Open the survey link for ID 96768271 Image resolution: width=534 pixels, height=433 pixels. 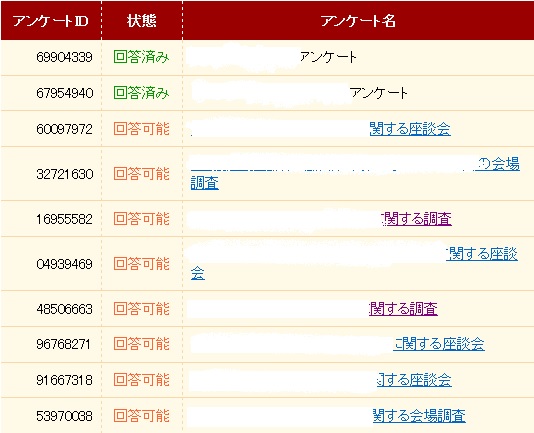point(439,344)
